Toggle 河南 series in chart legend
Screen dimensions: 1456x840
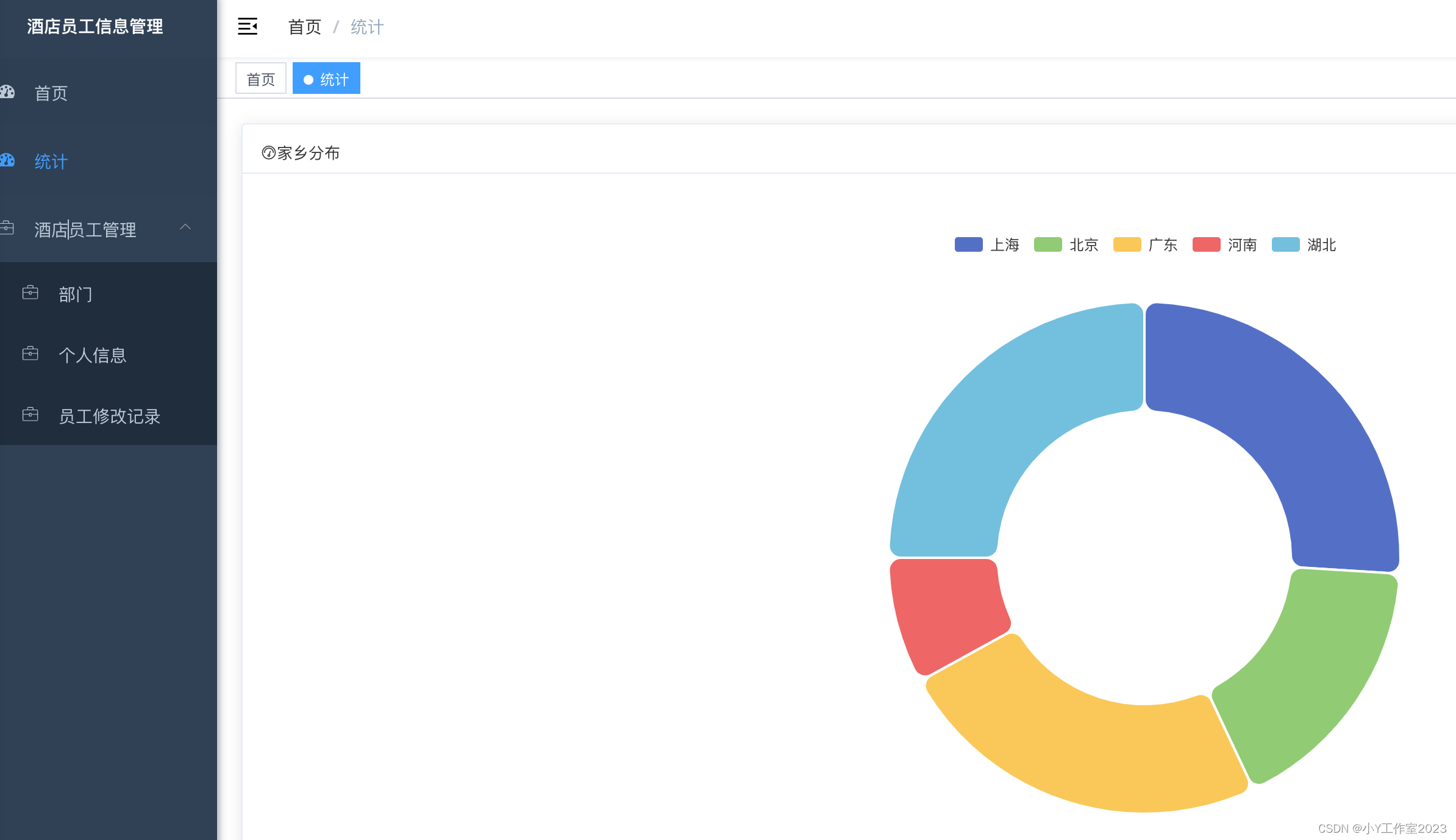pyautogui.click(x=1224, y=245)
